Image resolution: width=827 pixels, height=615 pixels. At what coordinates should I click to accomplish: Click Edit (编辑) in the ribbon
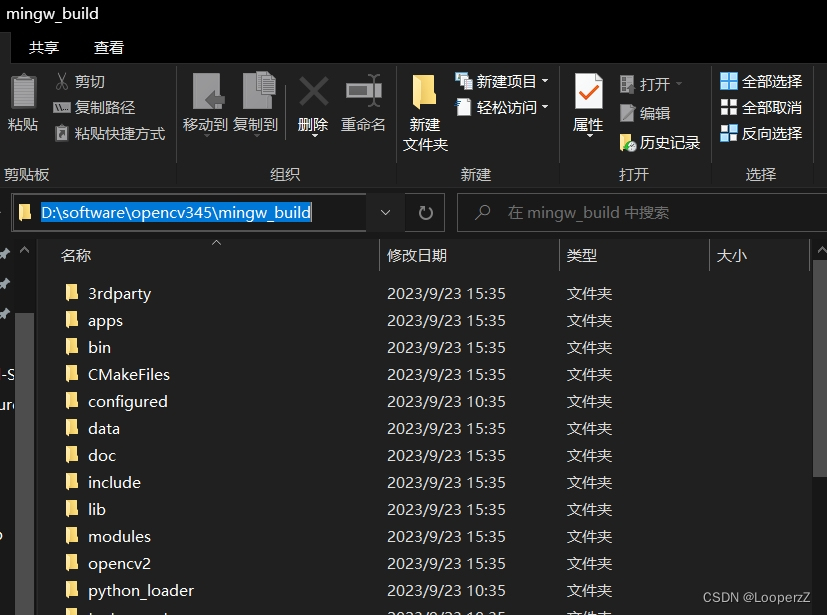click(x=645, y=113)
